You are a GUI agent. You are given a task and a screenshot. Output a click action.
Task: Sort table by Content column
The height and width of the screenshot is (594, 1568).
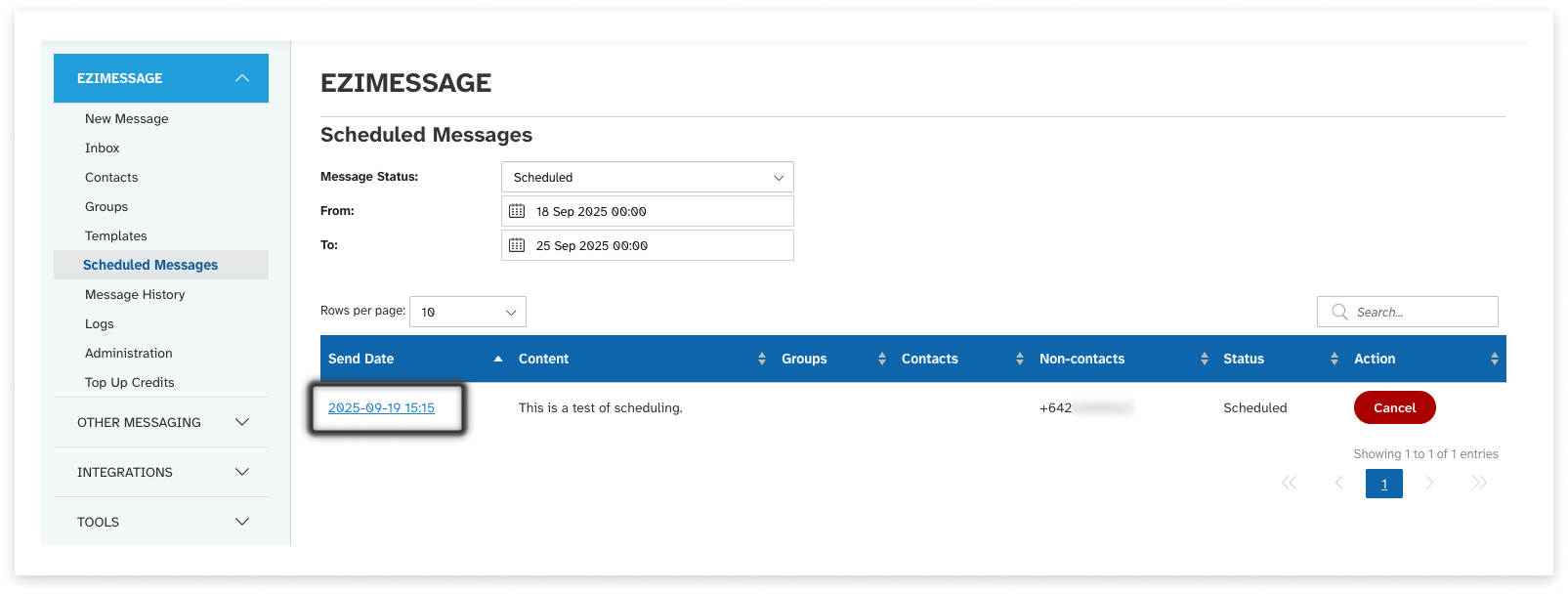[761, 359]
